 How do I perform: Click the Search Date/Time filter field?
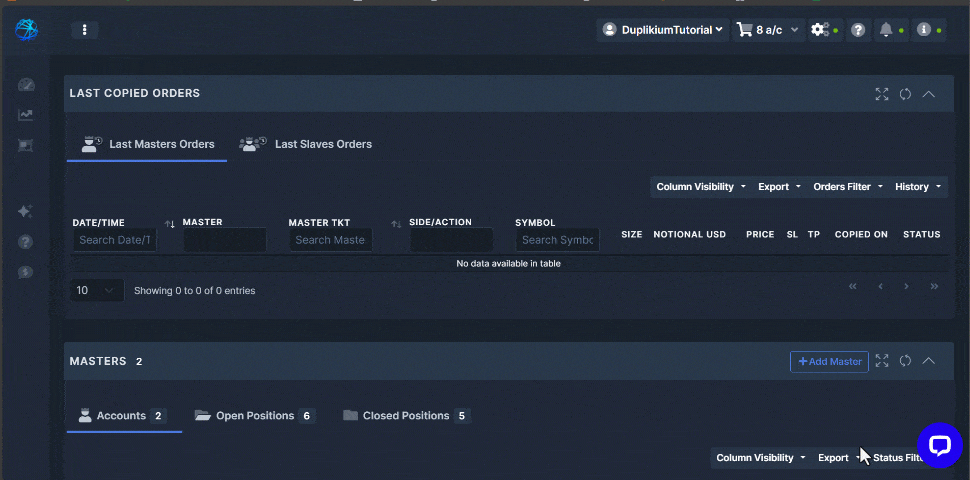[115, 240]
